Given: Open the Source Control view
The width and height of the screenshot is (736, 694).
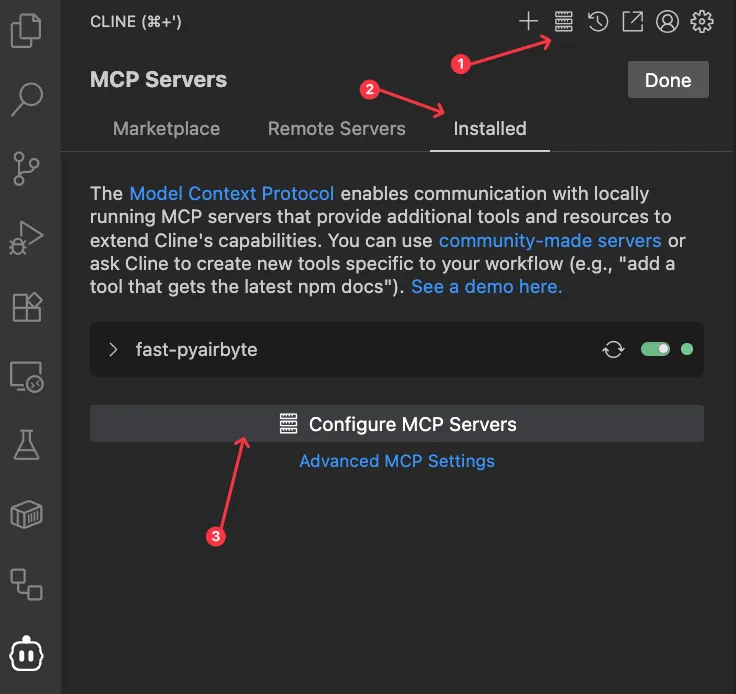Looking at the screenshot, I should coord(26,168).
